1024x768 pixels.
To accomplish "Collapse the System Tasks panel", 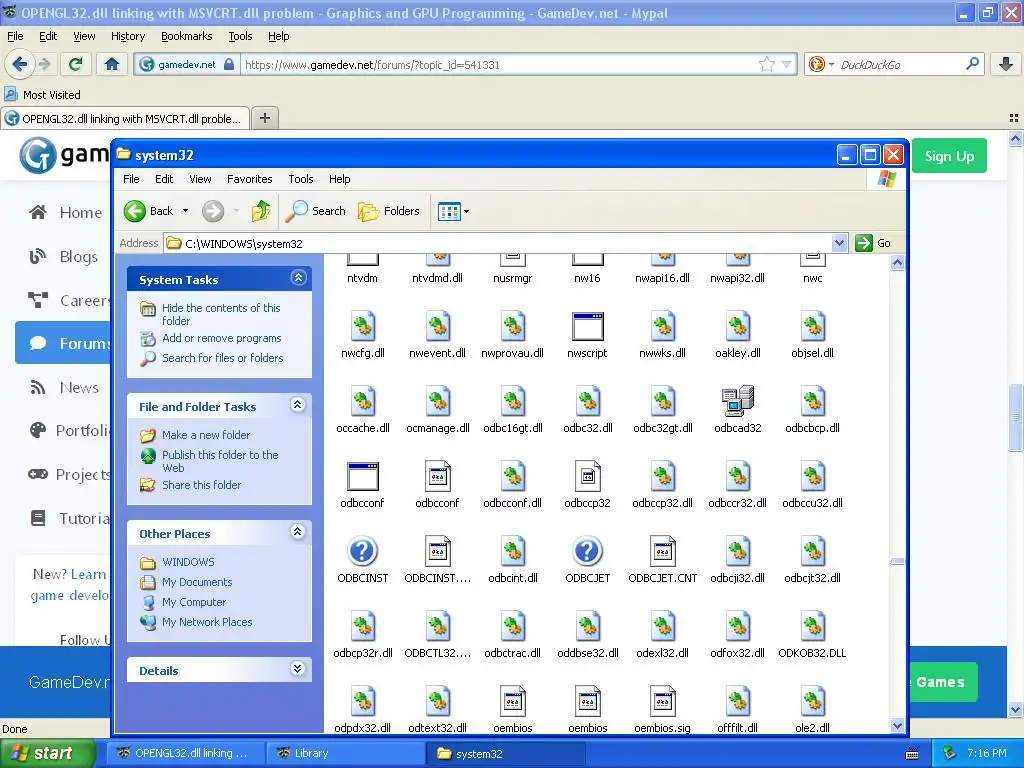I will point(298,278).
